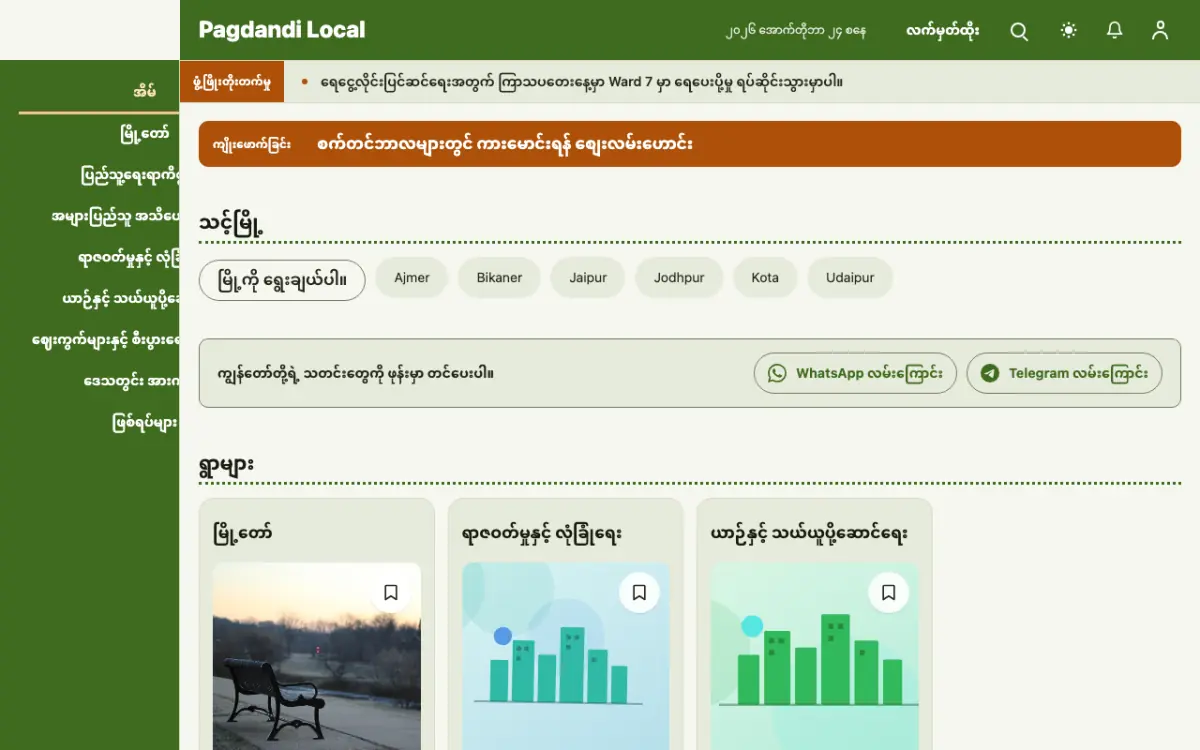The image size is (1200, 750).
Task: Select the Bikaner city chip
Action: (499, 278)
